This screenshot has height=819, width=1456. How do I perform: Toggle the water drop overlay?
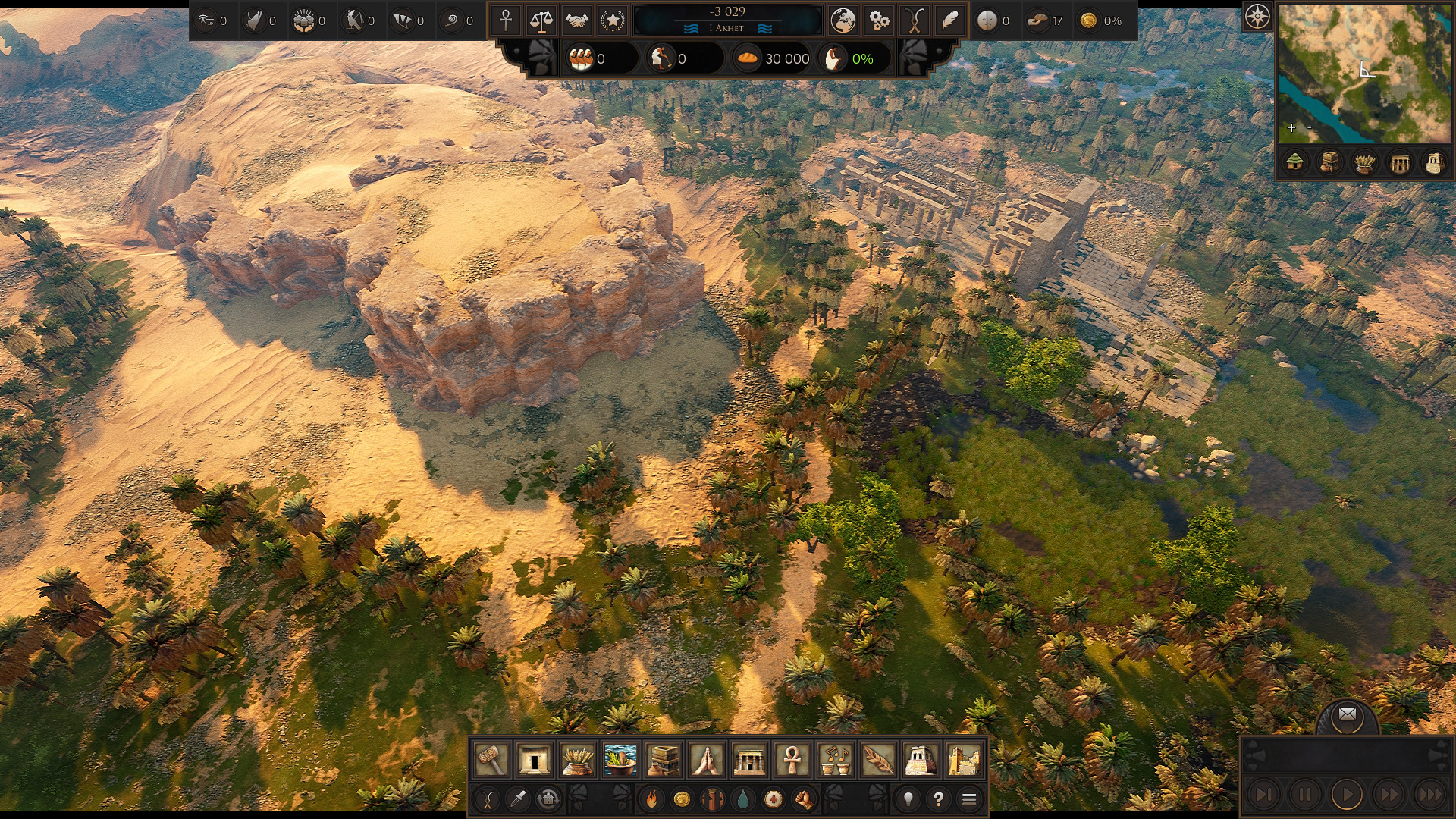(x=742, y=799)
